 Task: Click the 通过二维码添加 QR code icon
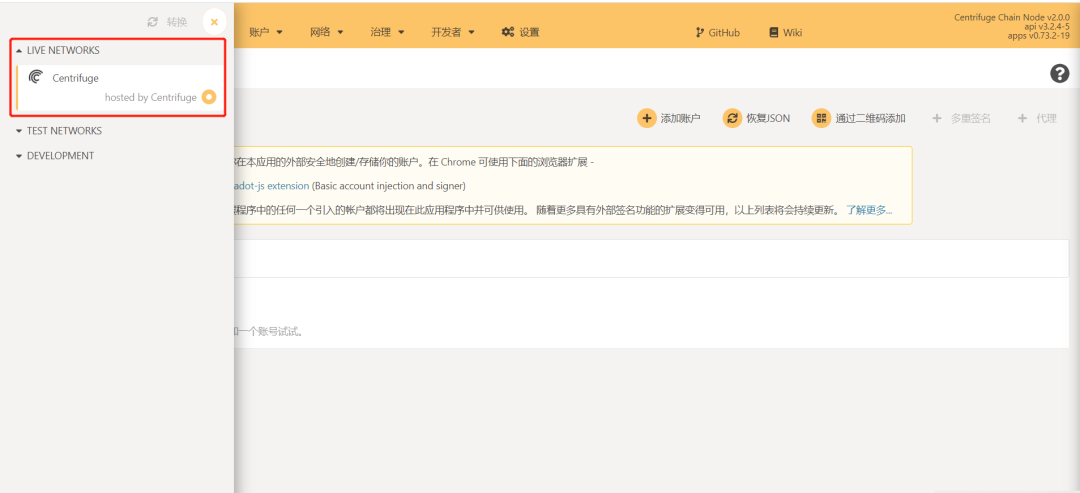pyautogui.click(x=821, y=118)
